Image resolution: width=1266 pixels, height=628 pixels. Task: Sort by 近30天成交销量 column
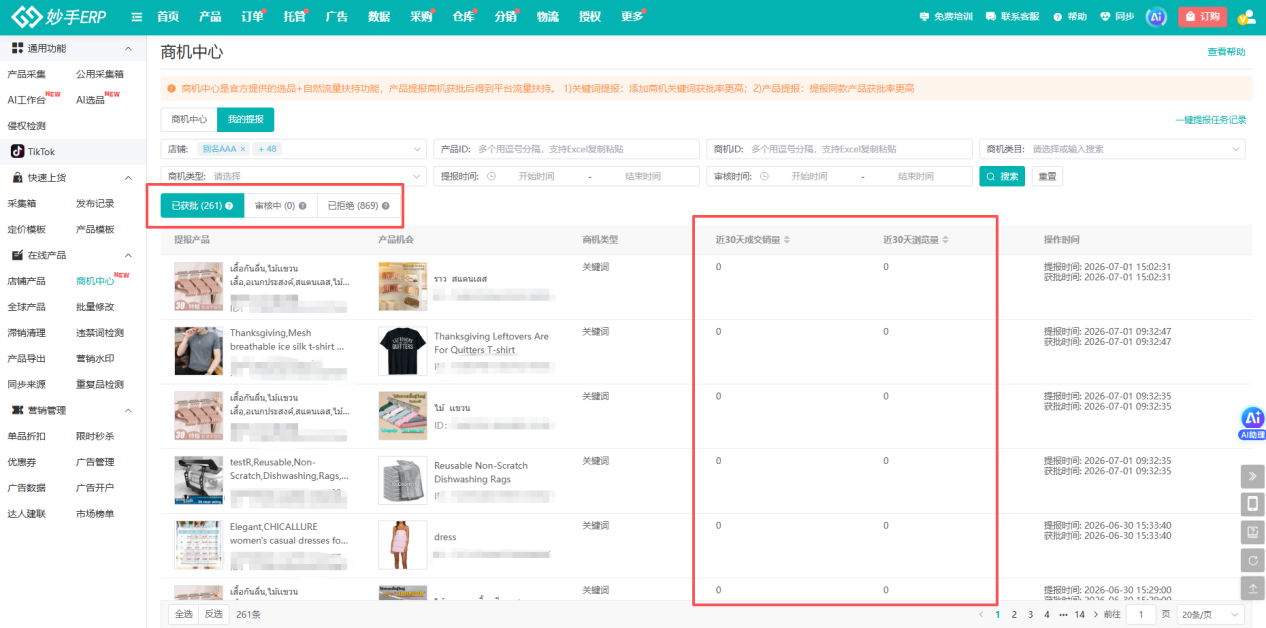[753, 240]
